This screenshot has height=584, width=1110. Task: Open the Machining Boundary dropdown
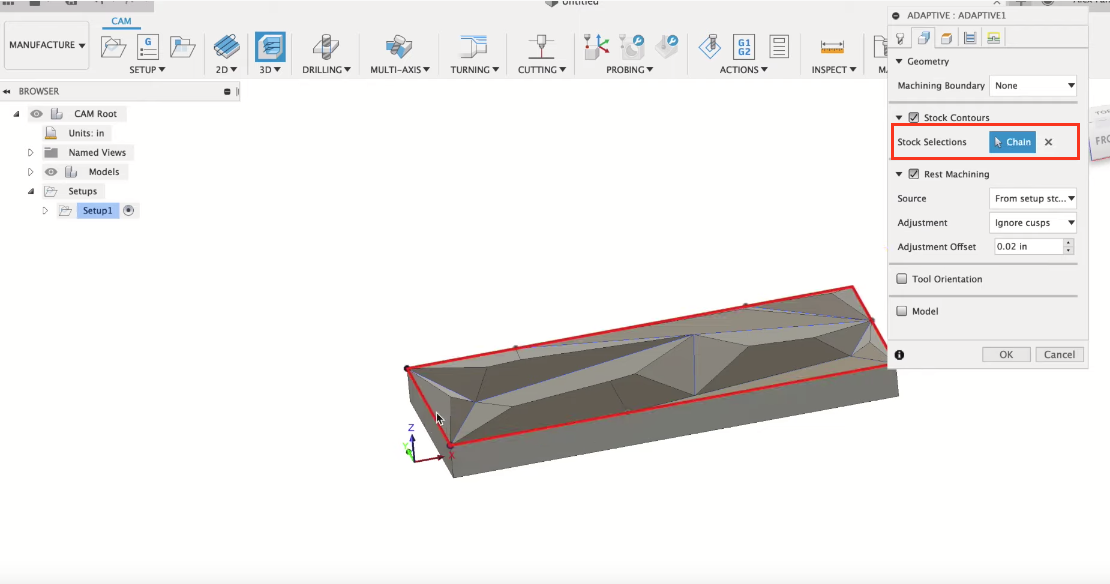1033,85
